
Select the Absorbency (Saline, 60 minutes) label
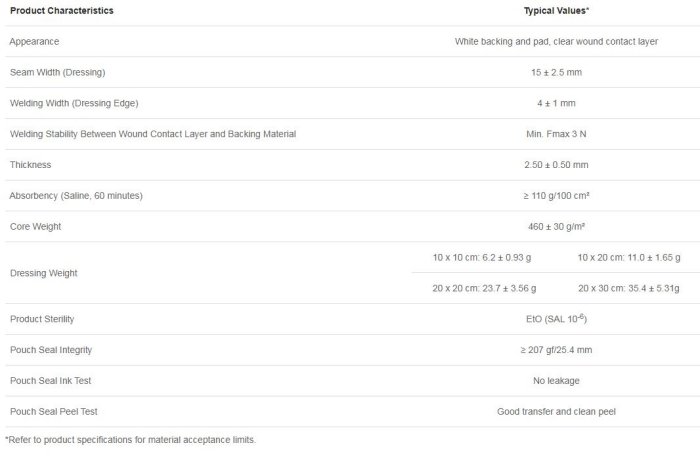(76, 196)
